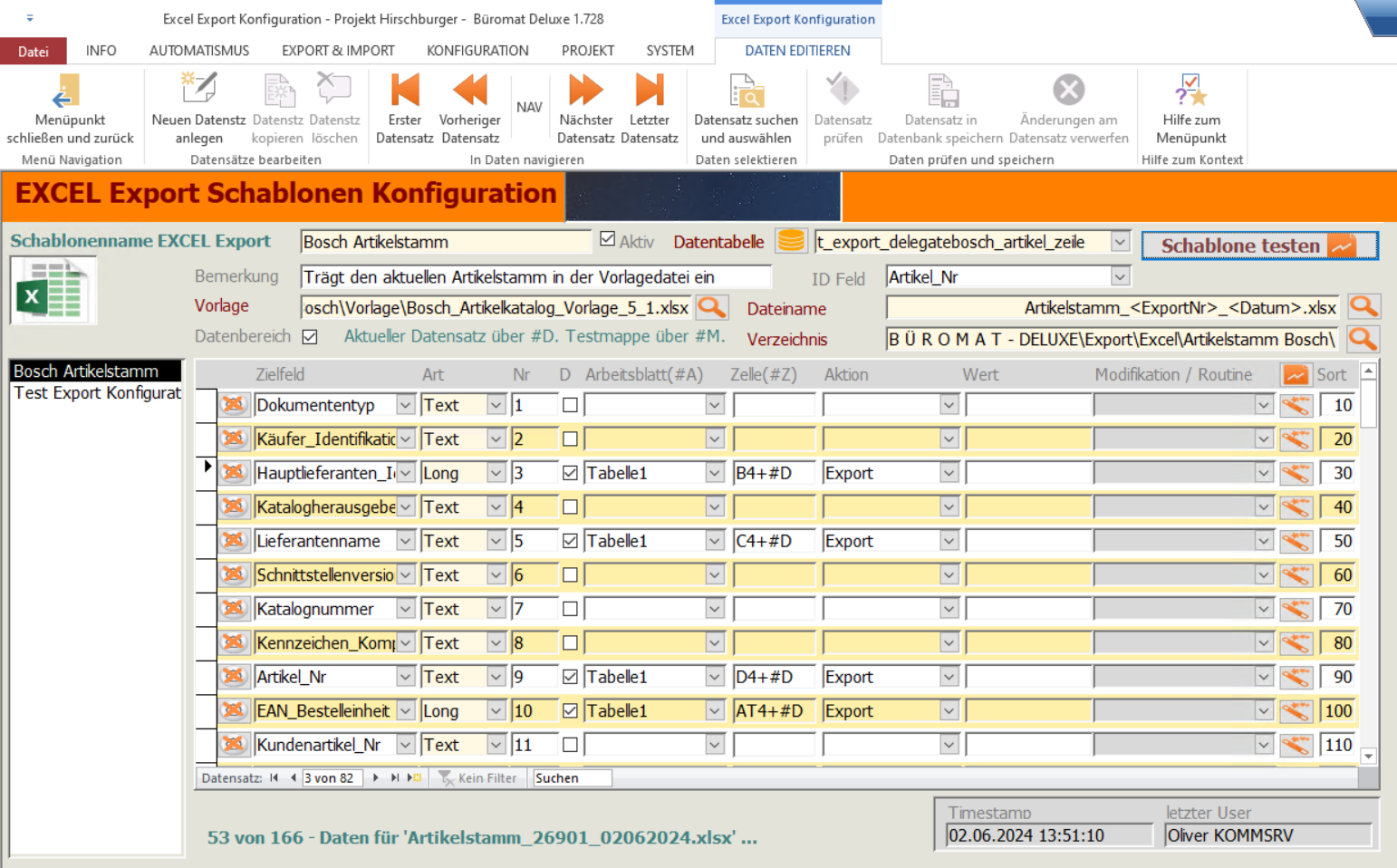Browse for Vorlage file with magnifier icon
This screenshot has width=1397, height=868.
click(x=712, y=308)
